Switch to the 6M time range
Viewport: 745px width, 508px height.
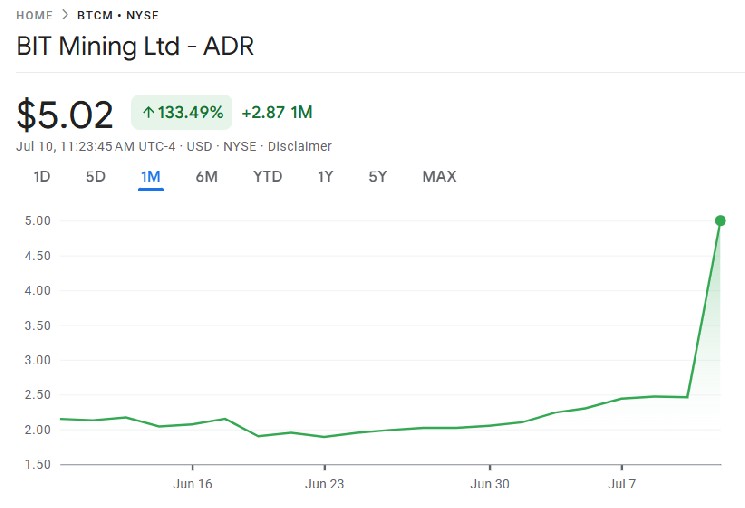pos(207,177)
